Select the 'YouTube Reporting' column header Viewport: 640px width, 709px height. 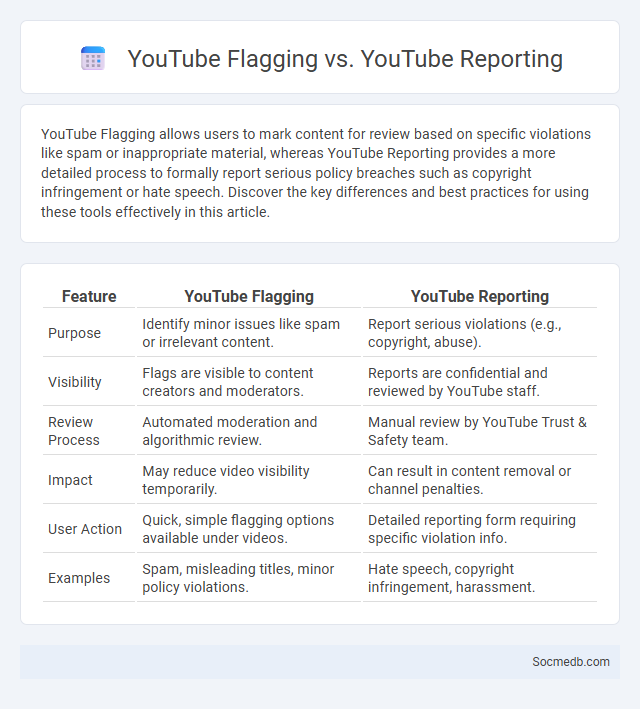coord(479,296)
